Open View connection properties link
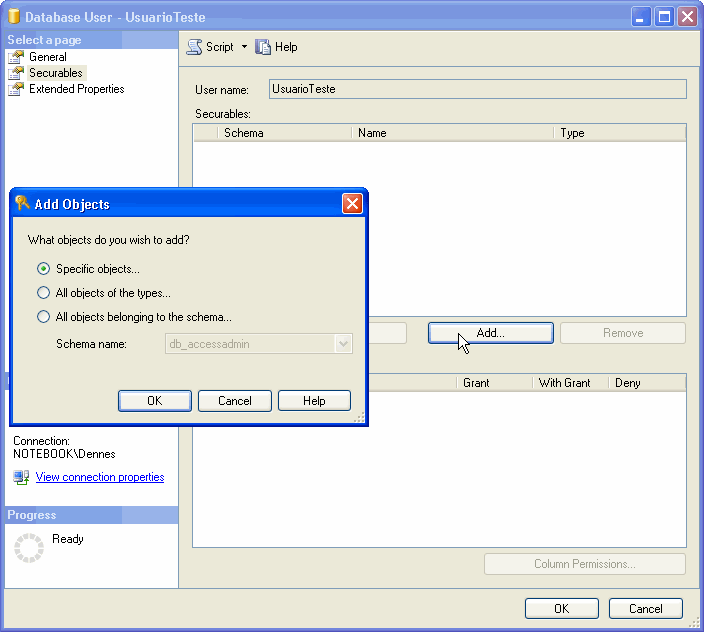The width and height of the screenshot is (704, 632). (x=100, y=478)
